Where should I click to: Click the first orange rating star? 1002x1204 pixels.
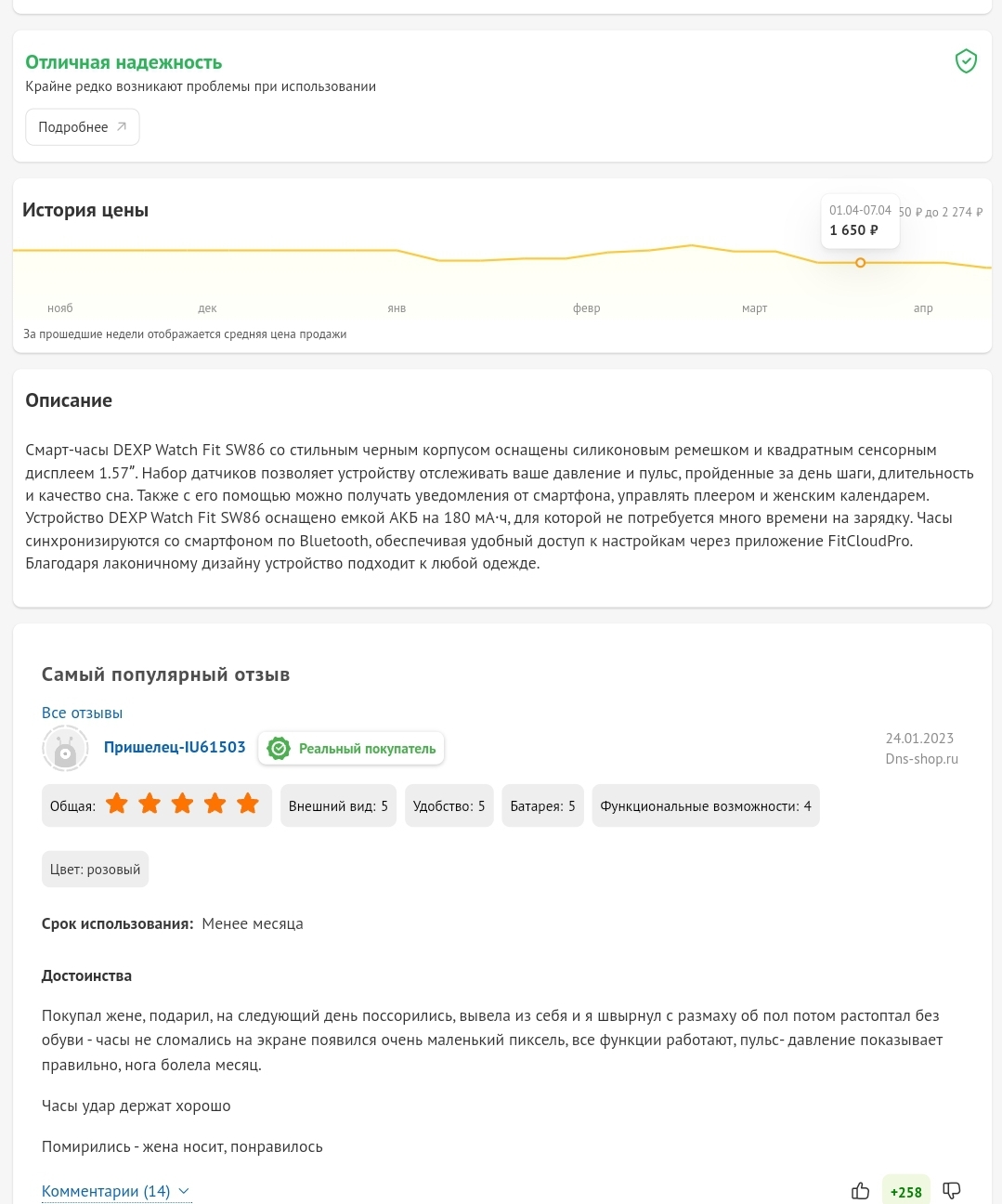click(x=117, y=804)
